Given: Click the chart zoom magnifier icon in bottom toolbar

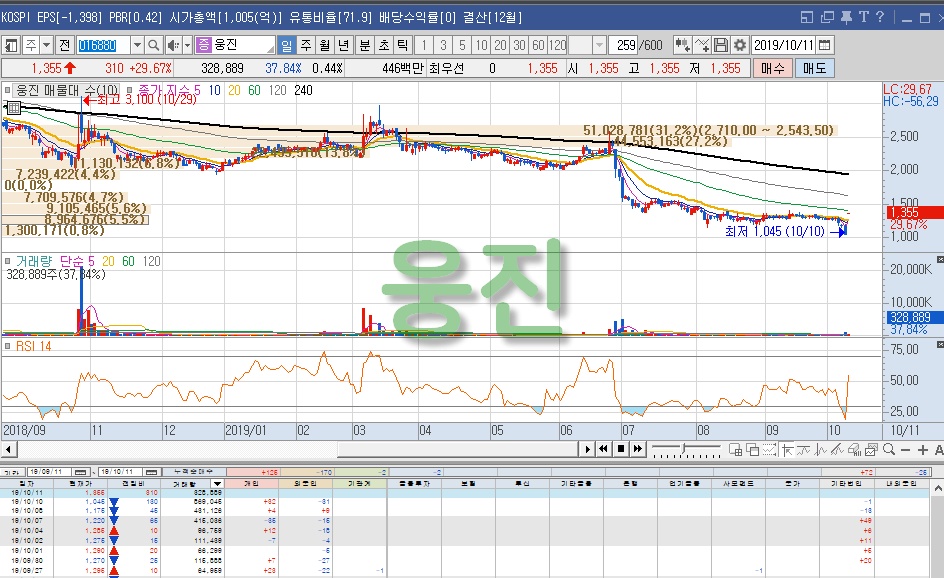Looking at the screenshot, I should tap(889, 450).
